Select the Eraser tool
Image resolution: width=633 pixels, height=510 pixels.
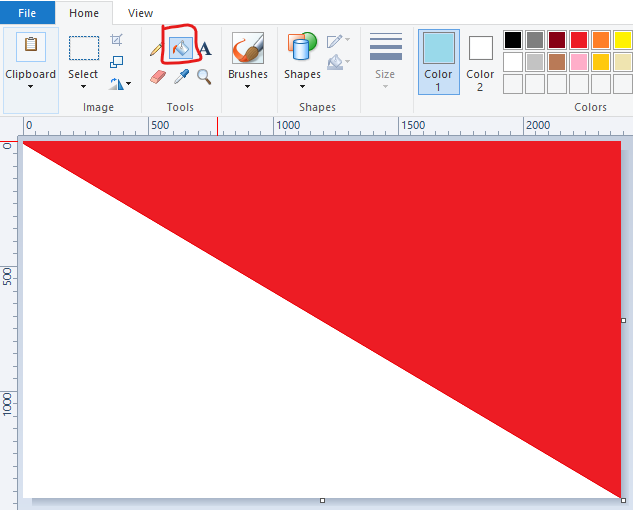(157, 77)
